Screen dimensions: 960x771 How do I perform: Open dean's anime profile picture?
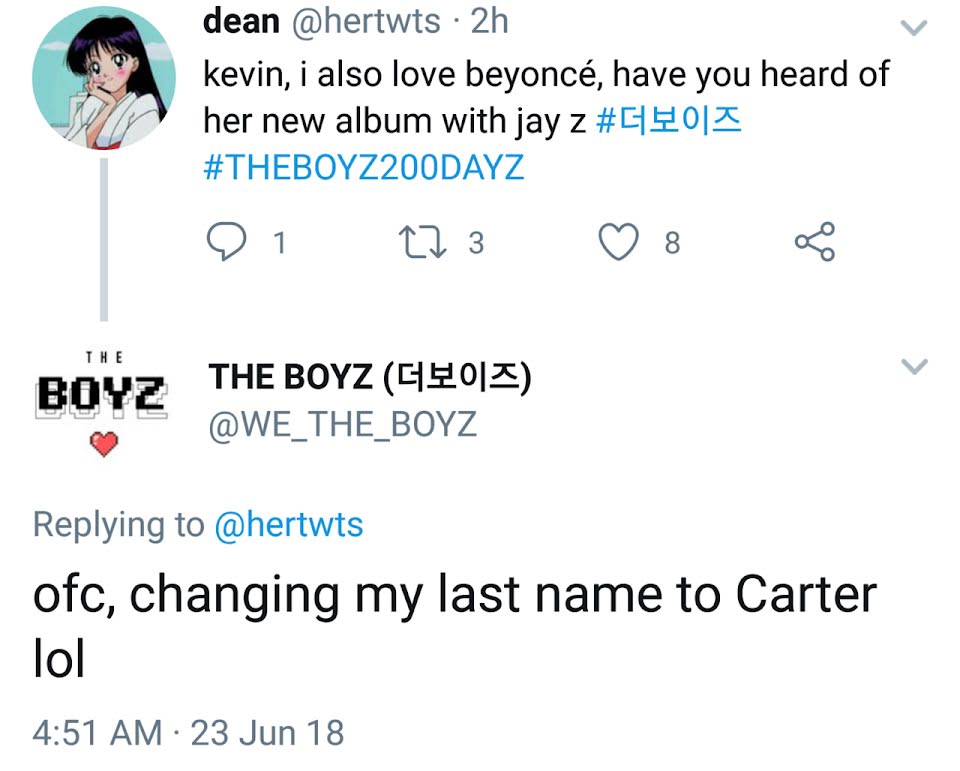click(104, 78)
